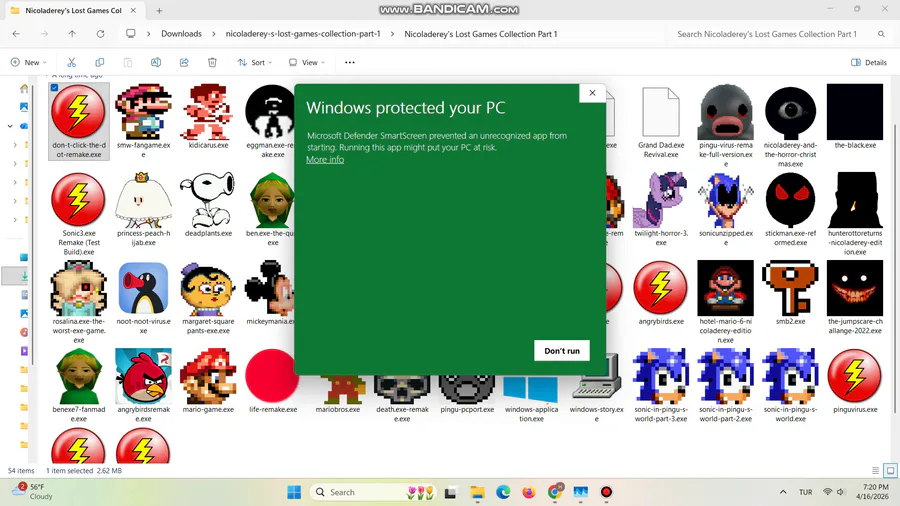The width and height of the screenshot is (900, 506).
Task: Switch to details list view in status bar
Action: (875, 470)
